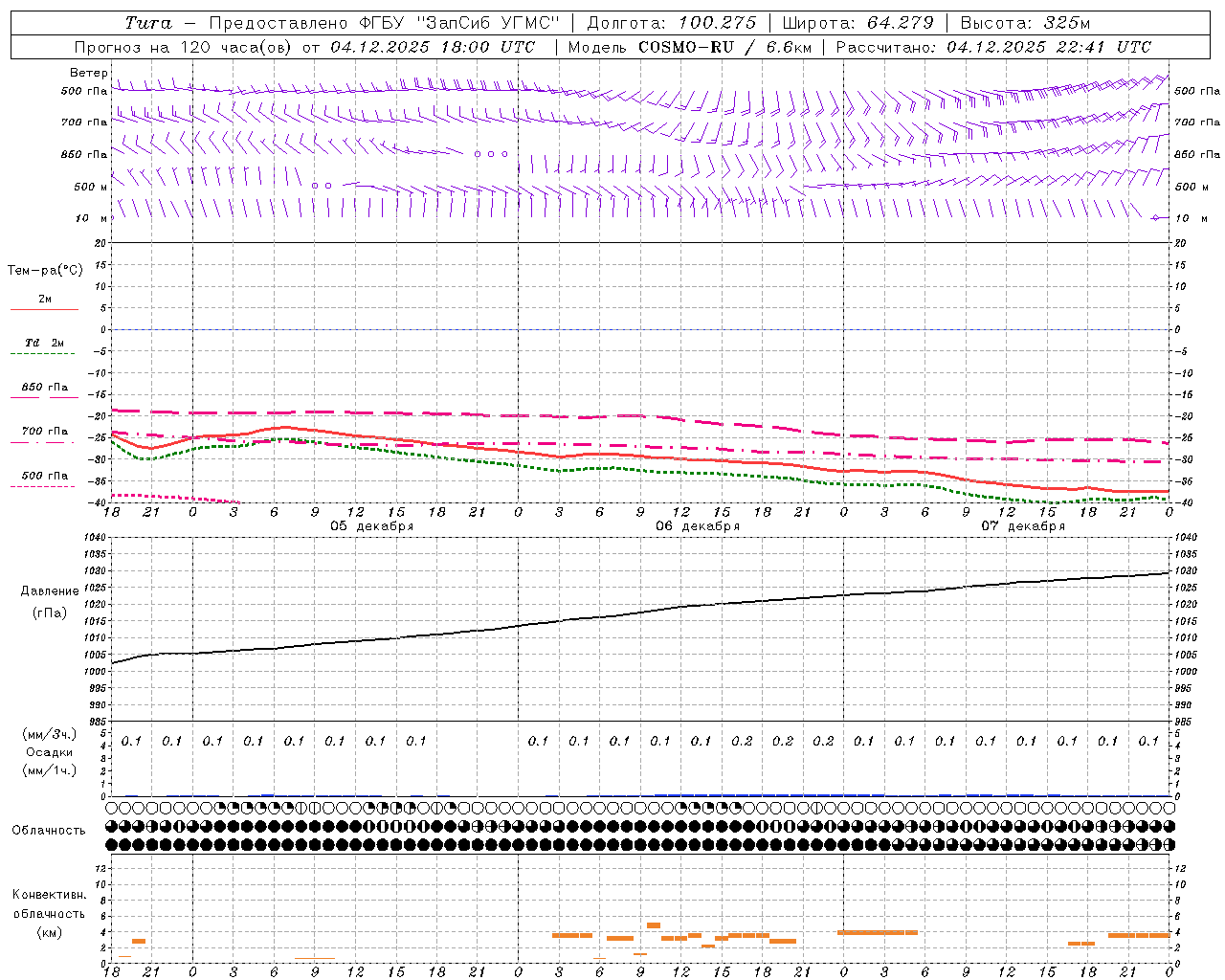Click the "(мм/1ч.)" hourly precipitation label
Image resolution: width=1225 pixels, height=980 pixels.
pos(49,770)
